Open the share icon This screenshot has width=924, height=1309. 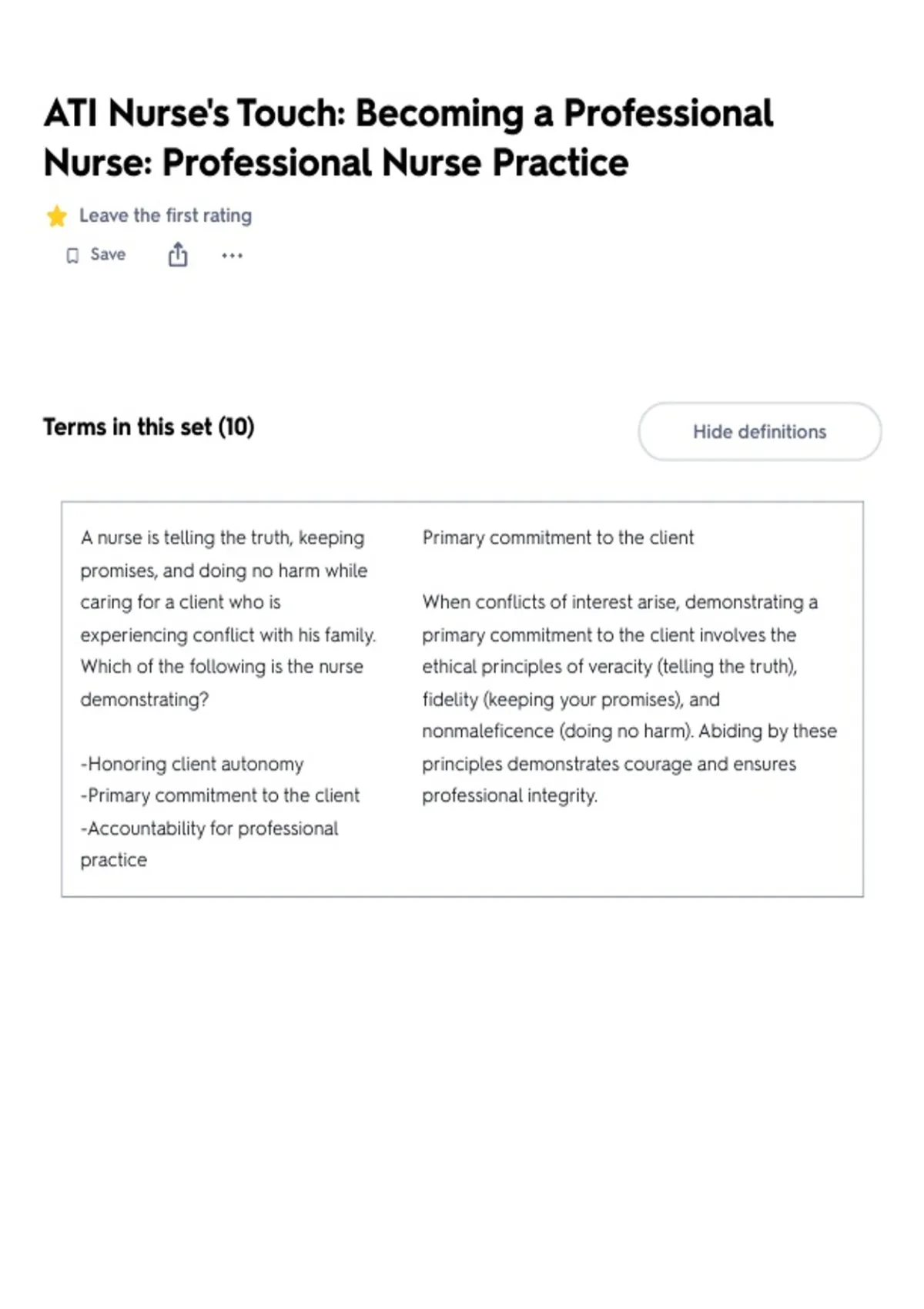tap(178, 254)
